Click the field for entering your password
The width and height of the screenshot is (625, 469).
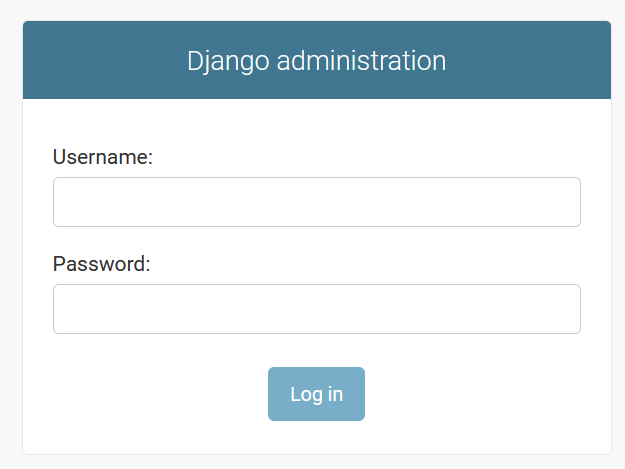point(316,309)
